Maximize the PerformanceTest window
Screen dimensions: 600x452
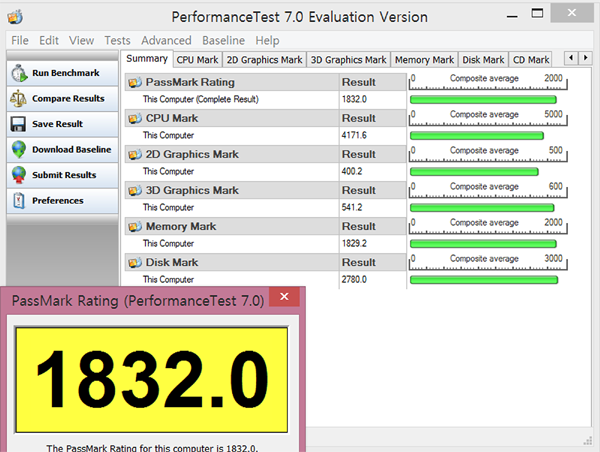coord(537,13)
